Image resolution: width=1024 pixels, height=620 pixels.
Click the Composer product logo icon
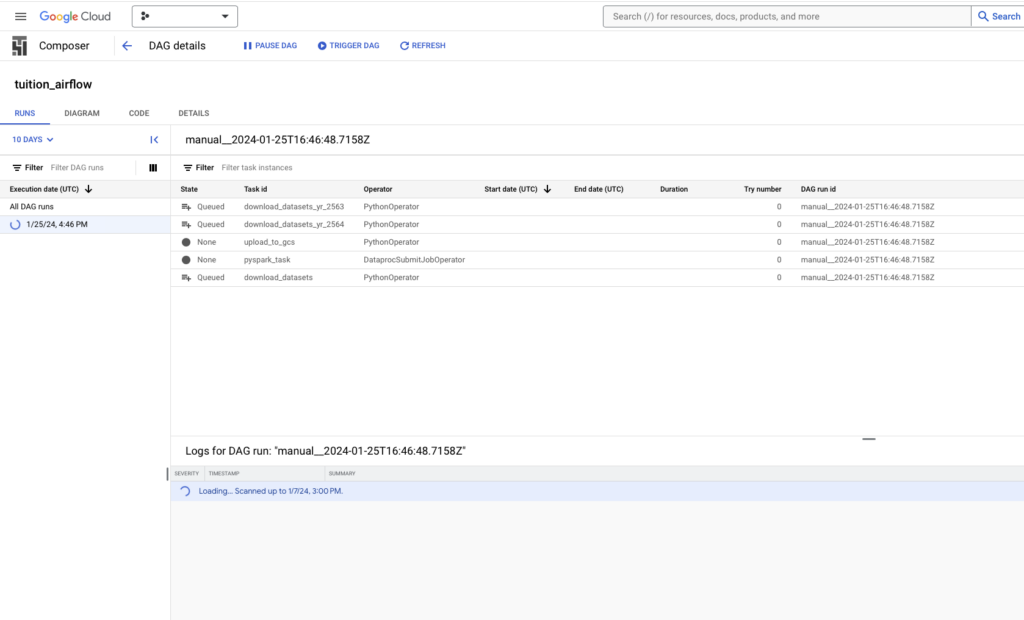point(19,46)
